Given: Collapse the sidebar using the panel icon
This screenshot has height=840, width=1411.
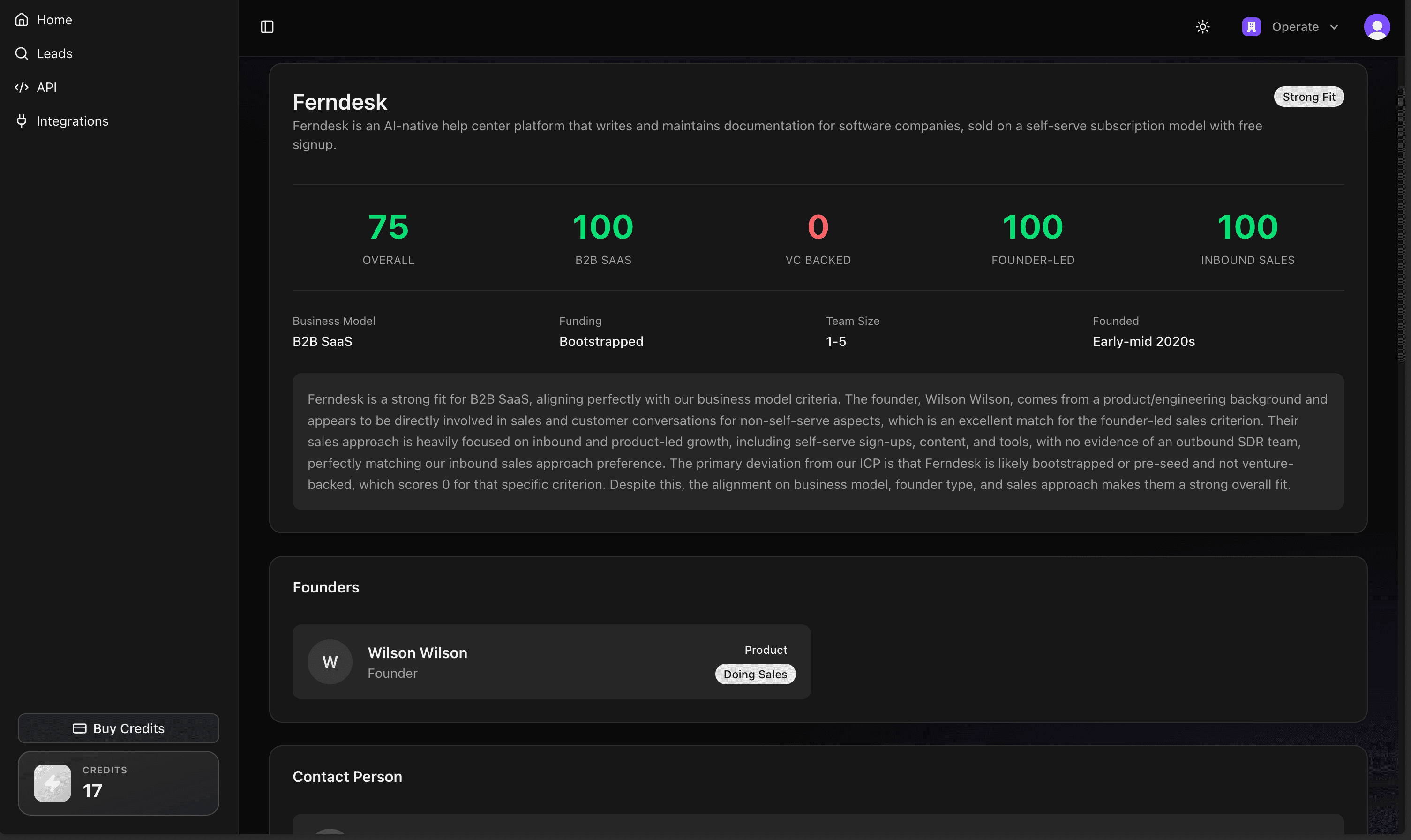Looking at the screenshot, I should [x=267, y=27].
